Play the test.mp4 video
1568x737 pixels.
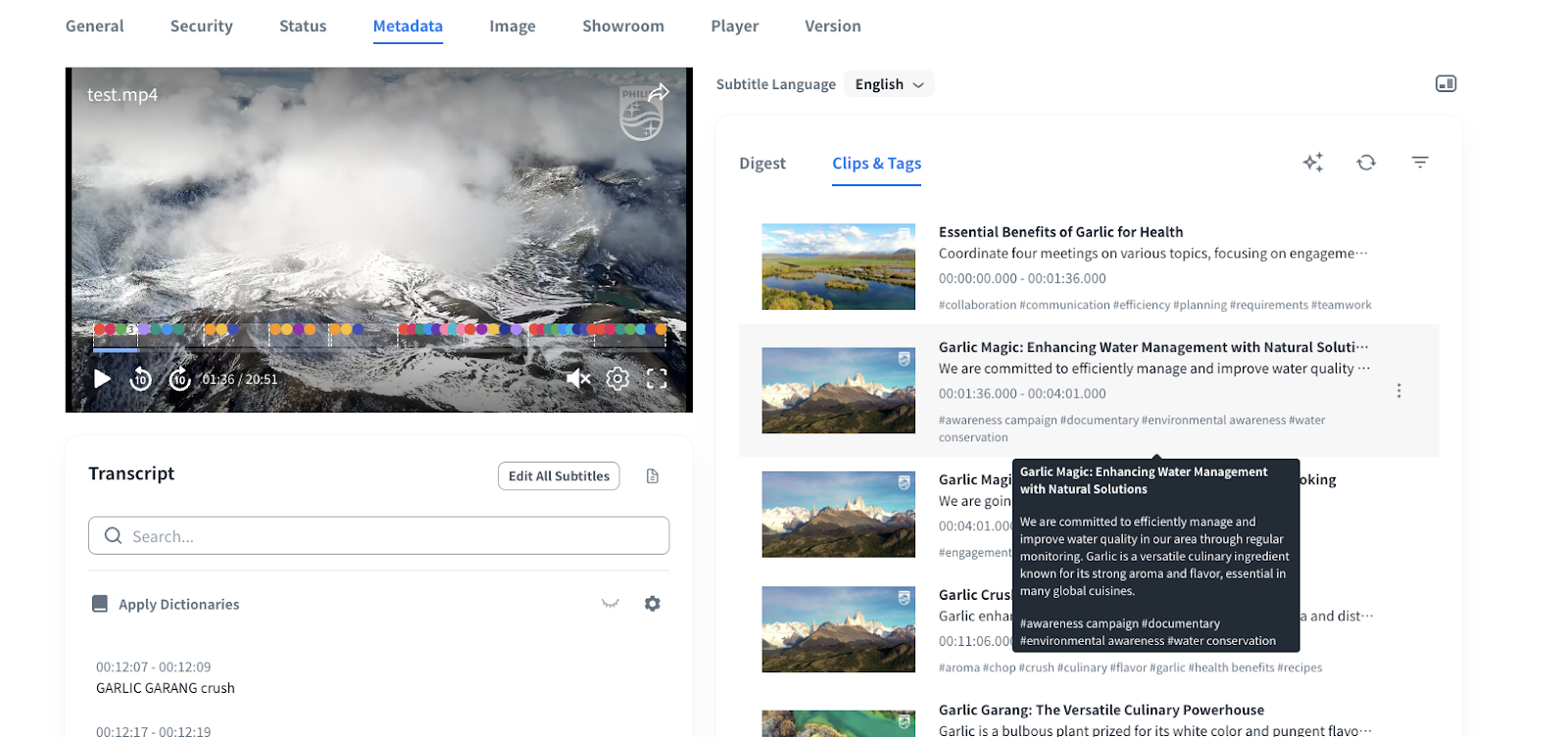tap(102, 379)
